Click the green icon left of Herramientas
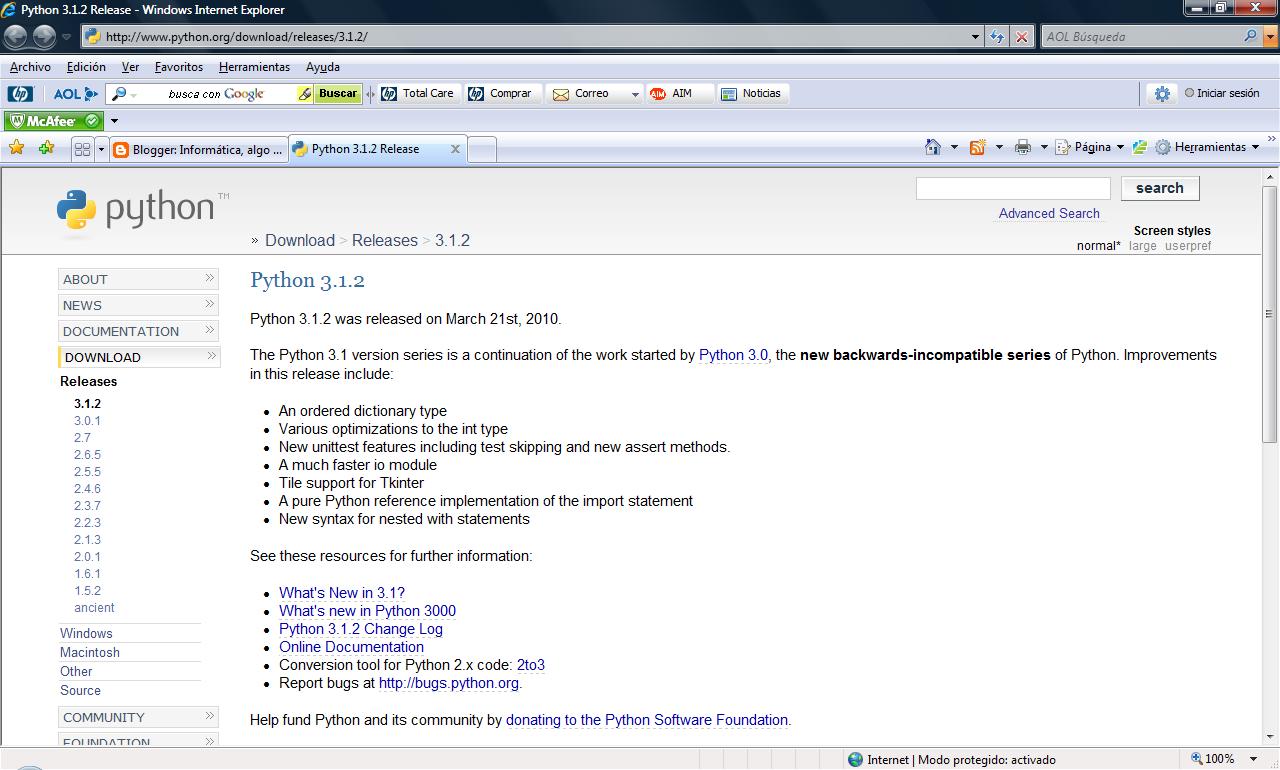 (x=1141, y=147)
